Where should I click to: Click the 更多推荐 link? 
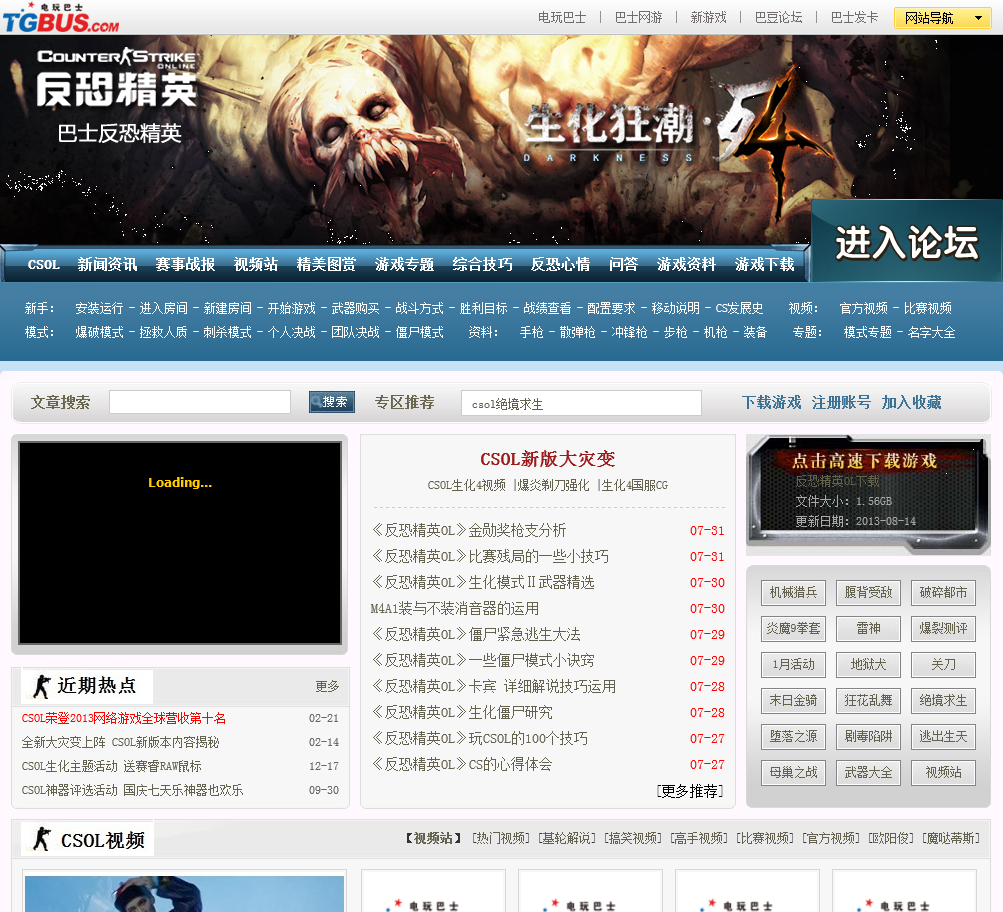tap(690, 791)
